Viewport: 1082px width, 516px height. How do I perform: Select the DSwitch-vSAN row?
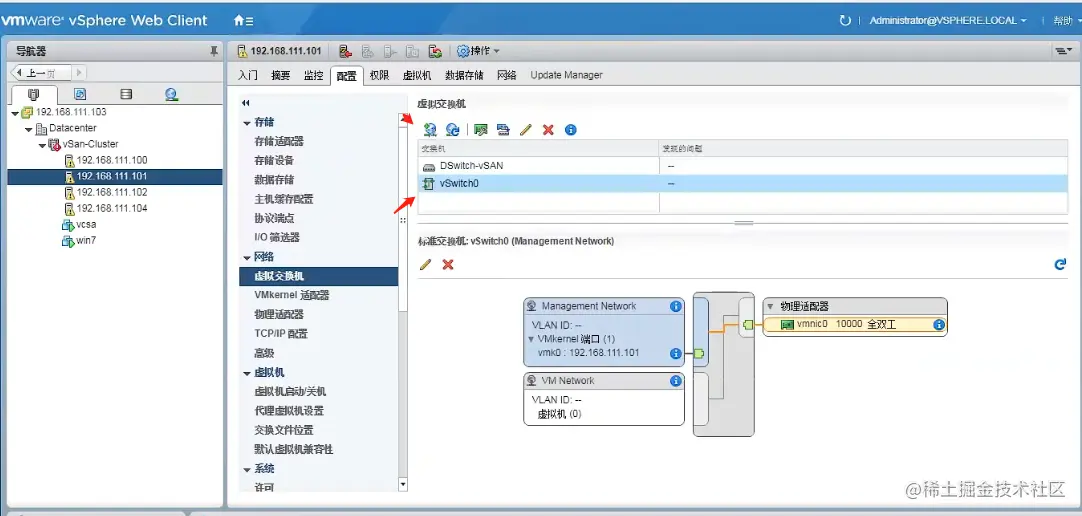[x=742, y=166]
